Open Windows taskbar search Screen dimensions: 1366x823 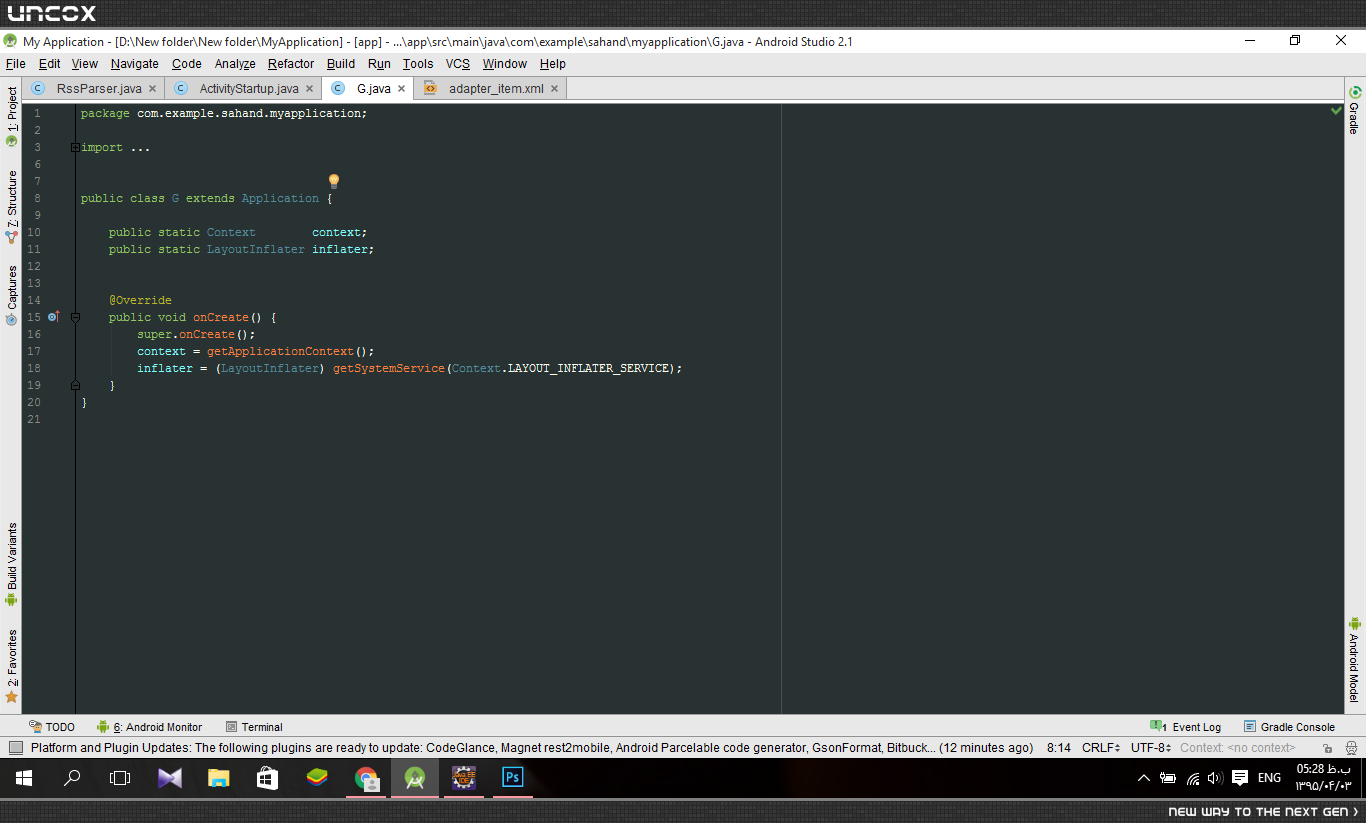pyautogui.click(x=72, y=778)
